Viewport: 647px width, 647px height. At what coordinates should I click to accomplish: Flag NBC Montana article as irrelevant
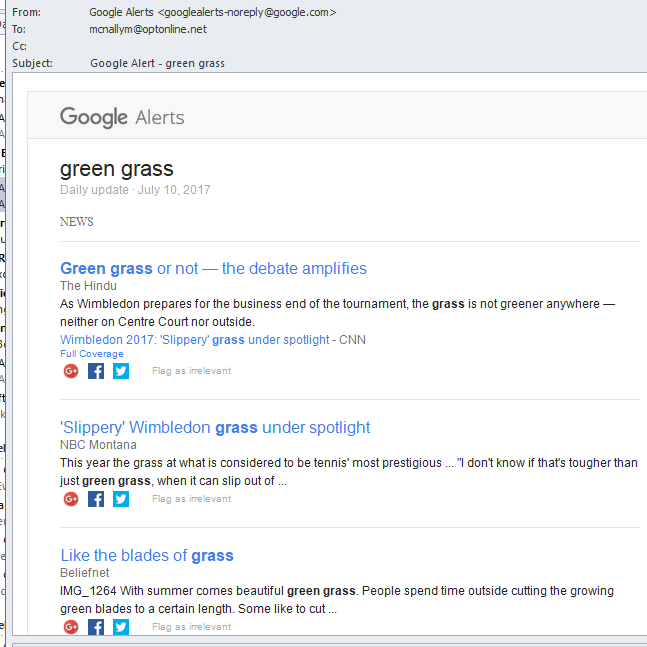[191, 498]
